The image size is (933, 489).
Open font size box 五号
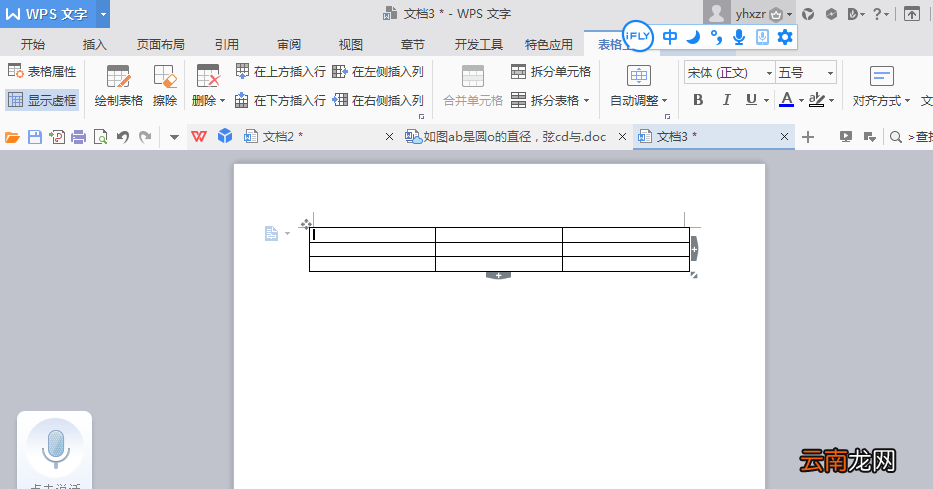(x=806, y=73)
